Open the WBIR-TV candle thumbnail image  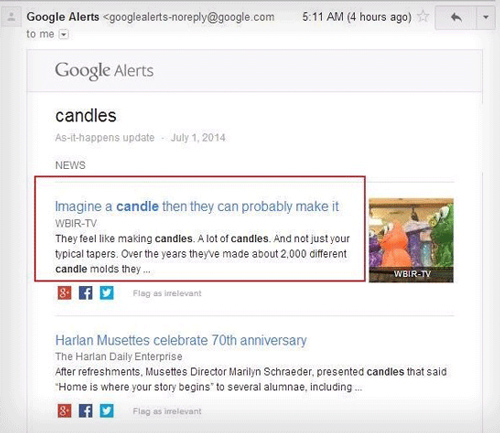point(411,240)
